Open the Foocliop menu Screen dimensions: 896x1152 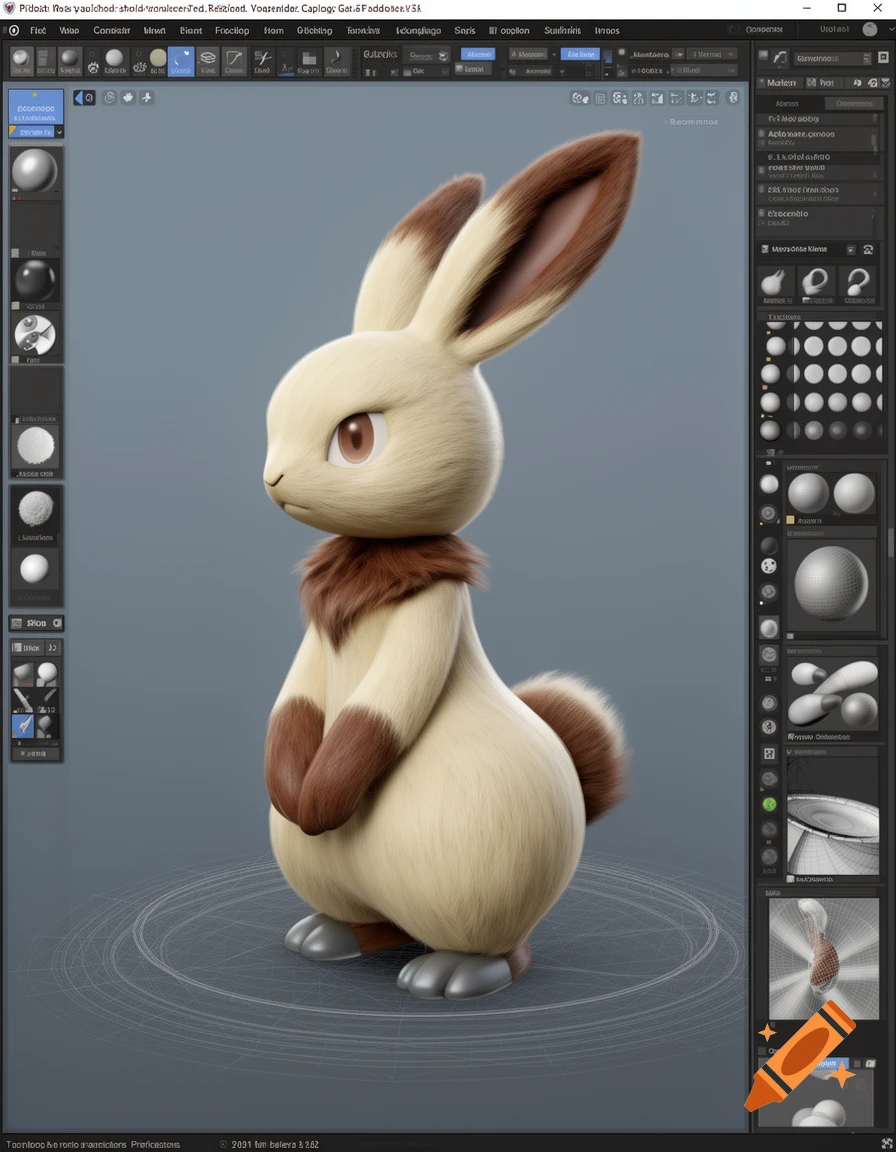coord(232,30)
